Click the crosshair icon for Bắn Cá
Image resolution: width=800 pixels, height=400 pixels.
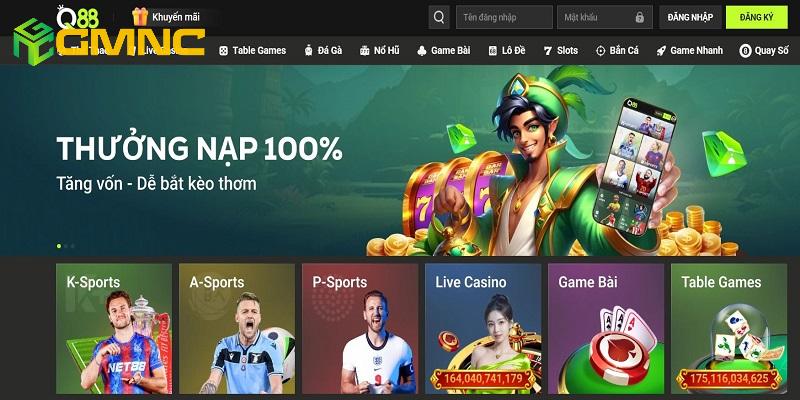point(601,51)
